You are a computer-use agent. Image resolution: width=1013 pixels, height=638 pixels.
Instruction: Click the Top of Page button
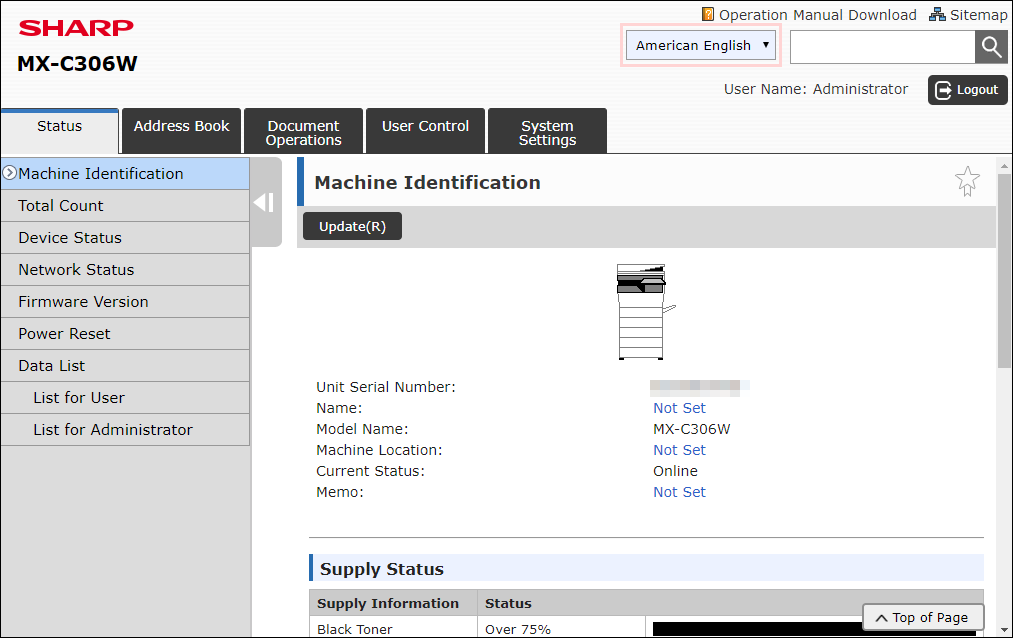tap(923, 618)
